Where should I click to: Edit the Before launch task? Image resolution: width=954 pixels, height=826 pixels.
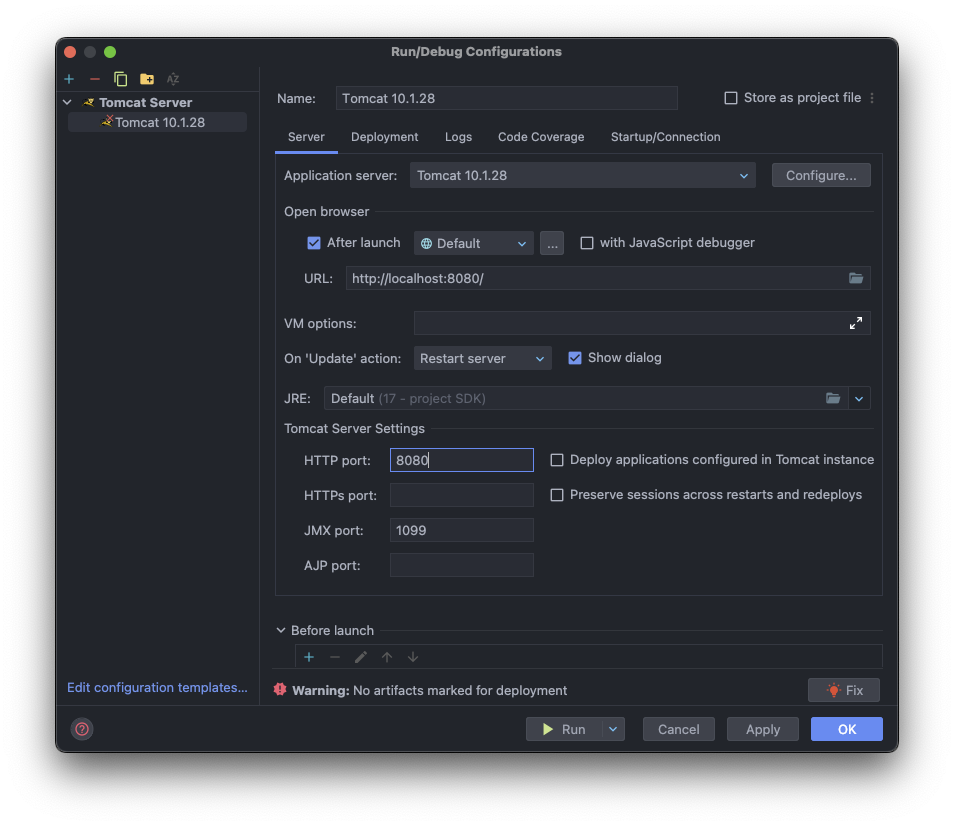[x=361, y=657]
